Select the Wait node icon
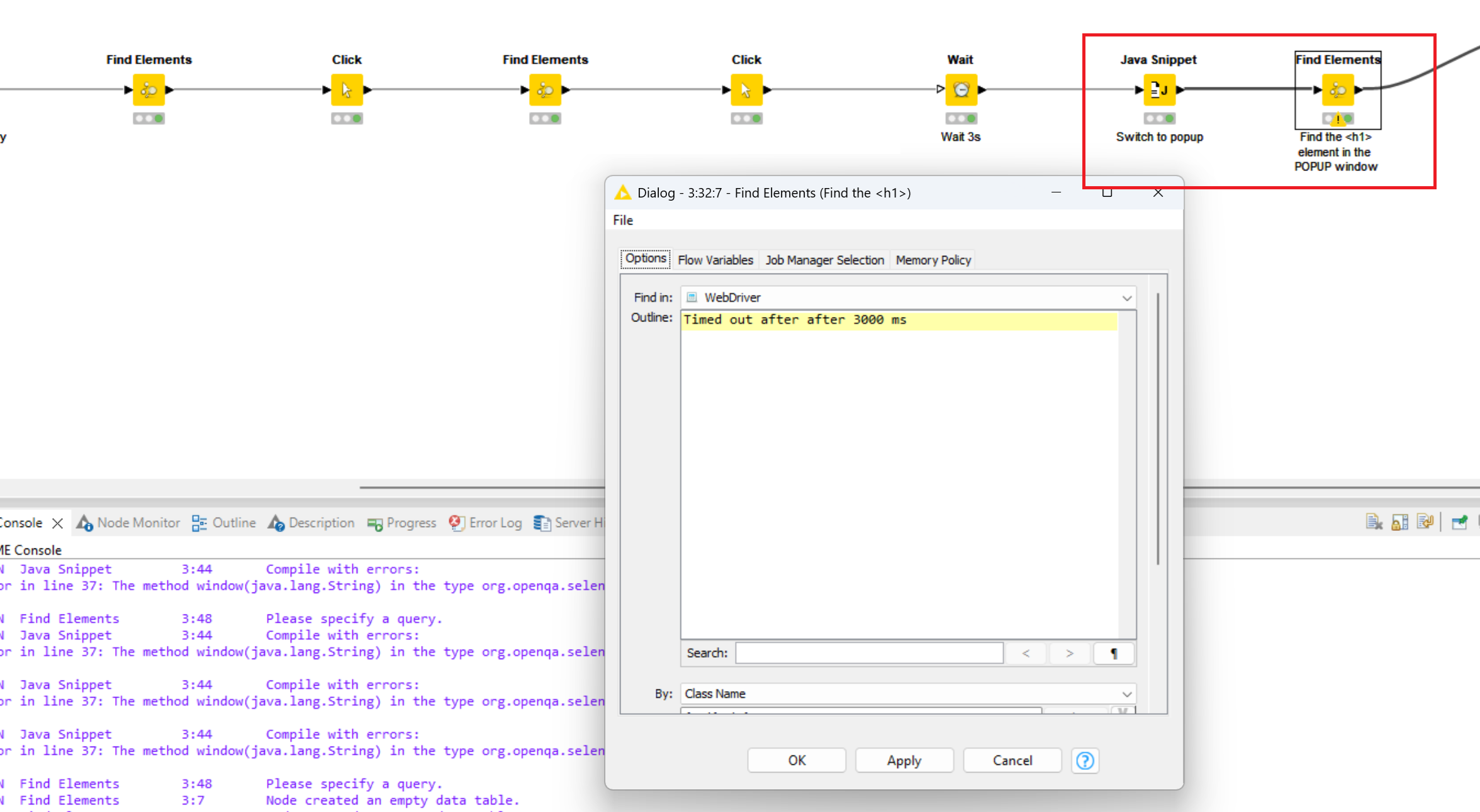This screenshot has width=1480, height=812. (961, 90)
